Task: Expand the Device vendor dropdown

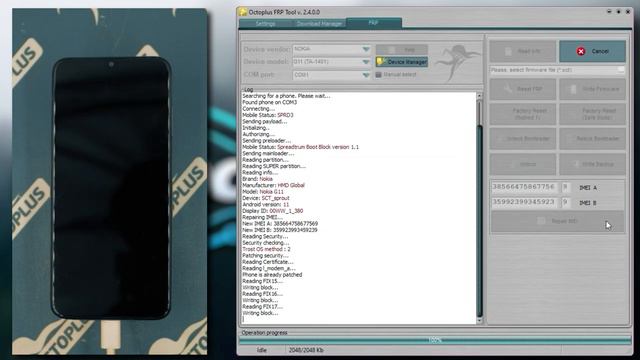Action: coord(366,49)
